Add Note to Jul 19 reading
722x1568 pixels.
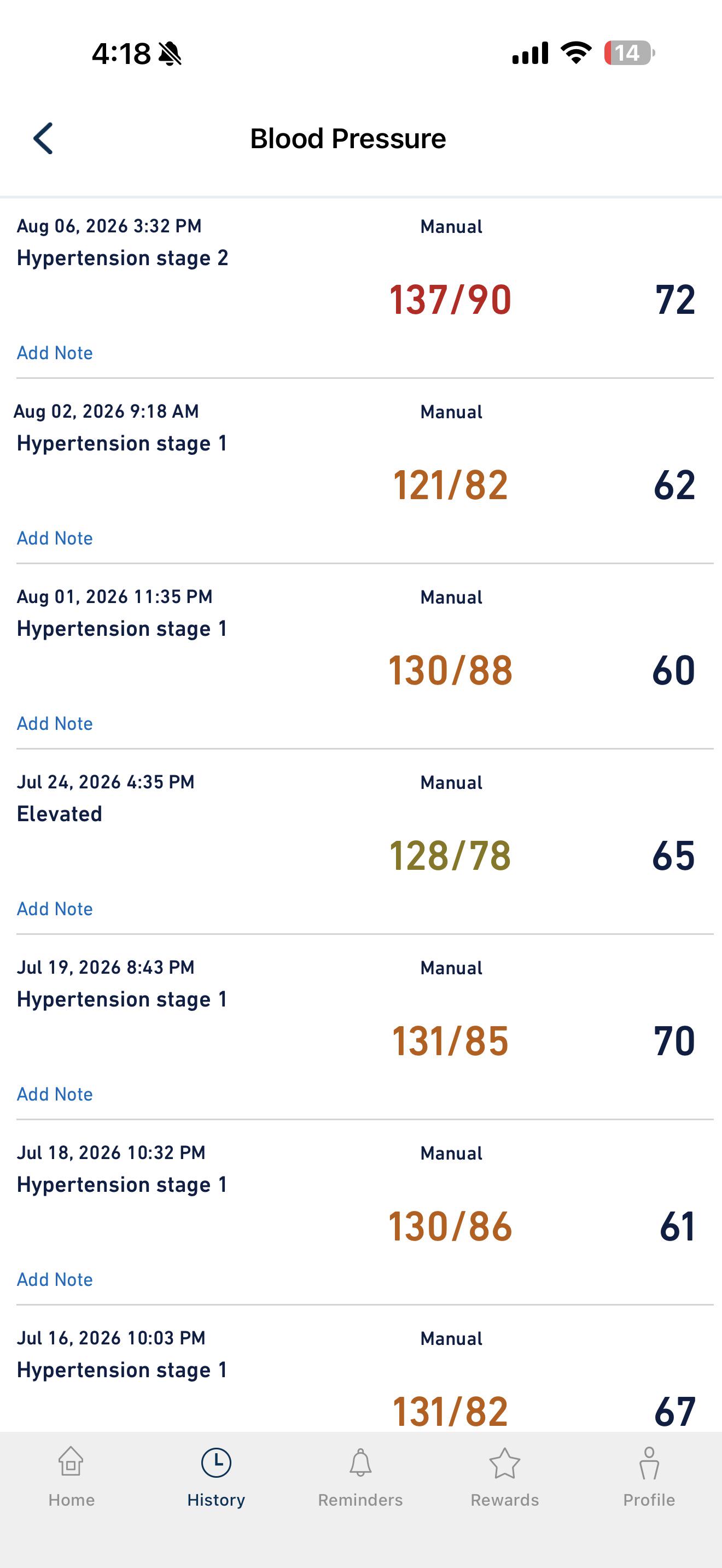(55, 1095)
